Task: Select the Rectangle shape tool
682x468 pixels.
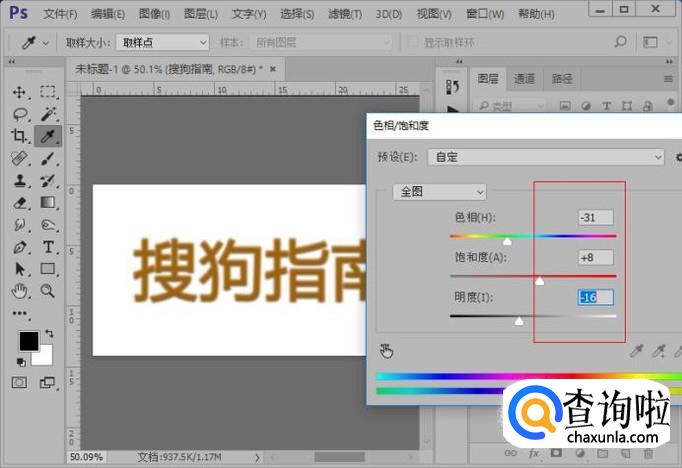Action: (x=48, y=269)
